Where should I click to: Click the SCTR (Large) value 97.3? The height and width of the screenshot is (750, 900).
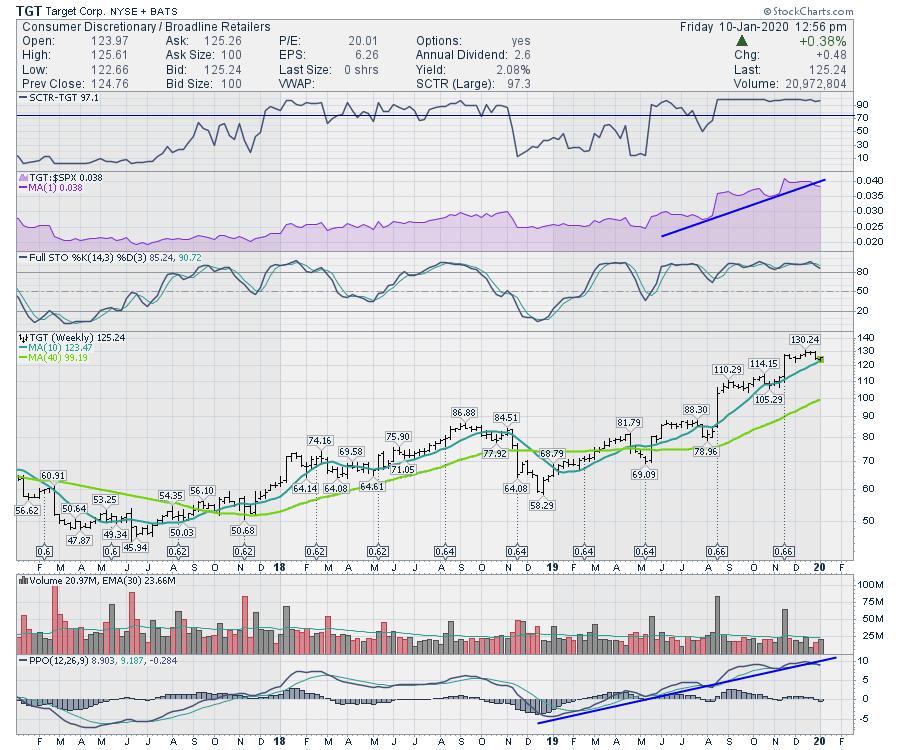point(519,84)
